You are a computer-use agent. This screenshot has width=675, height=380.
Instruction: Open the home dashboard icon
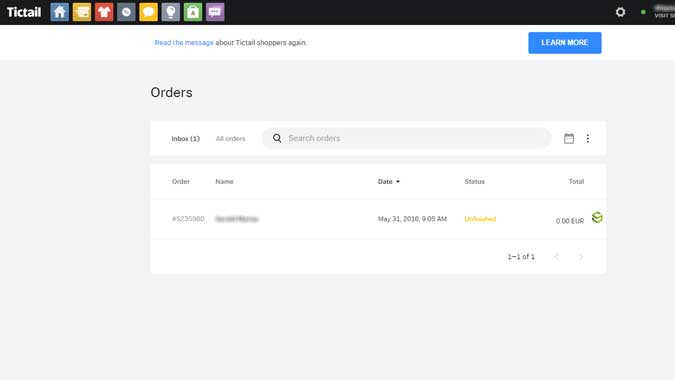59,12
